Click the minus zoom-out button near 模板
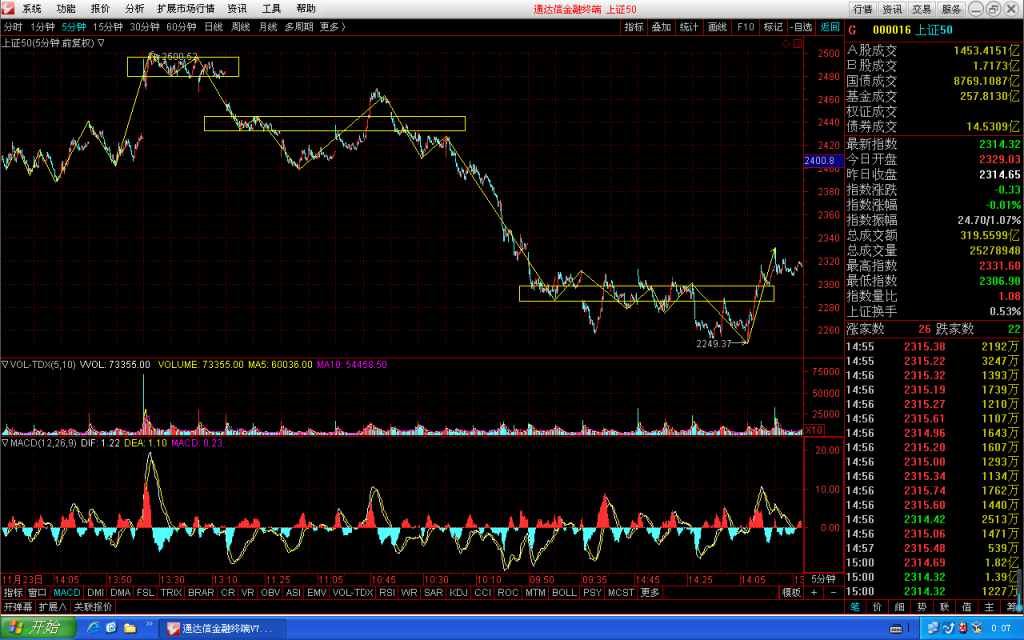The width and height of the screenshot is (1024, 640). [x=833, y=592]
